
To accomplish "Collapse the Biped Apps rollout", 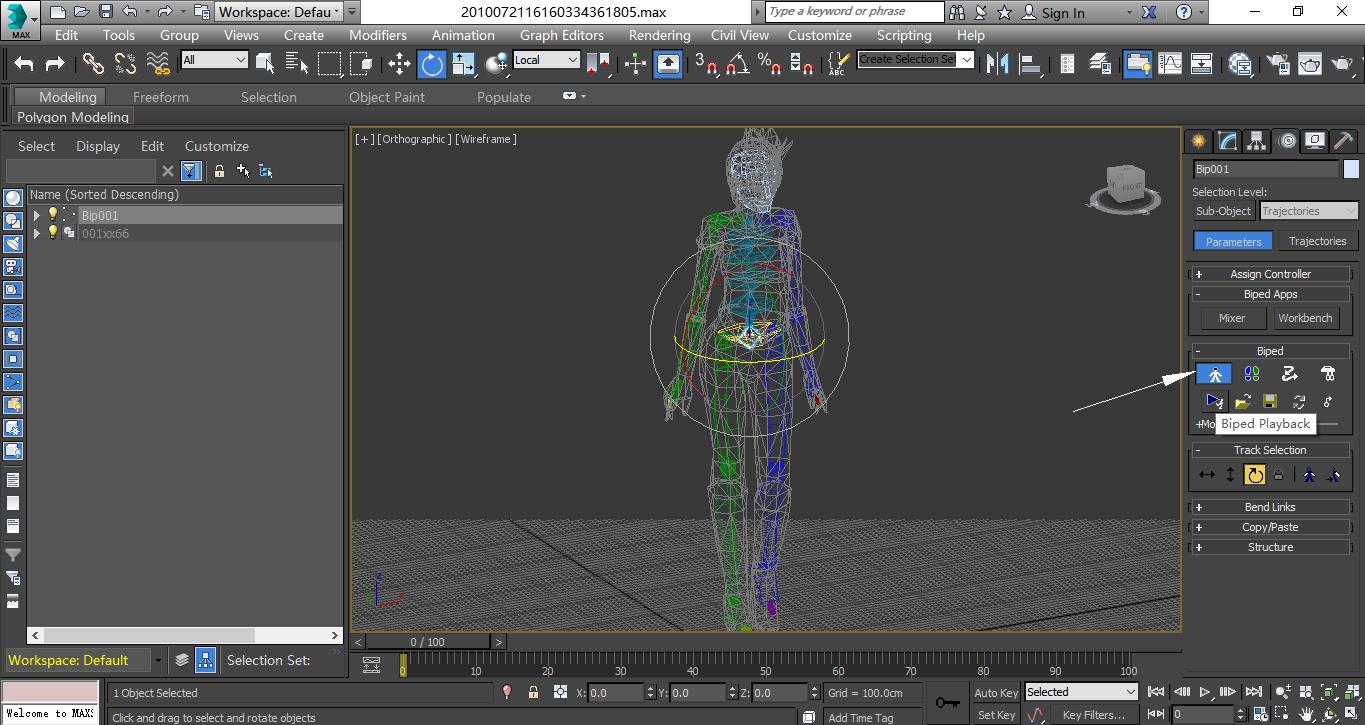I will click(1270, 294).
